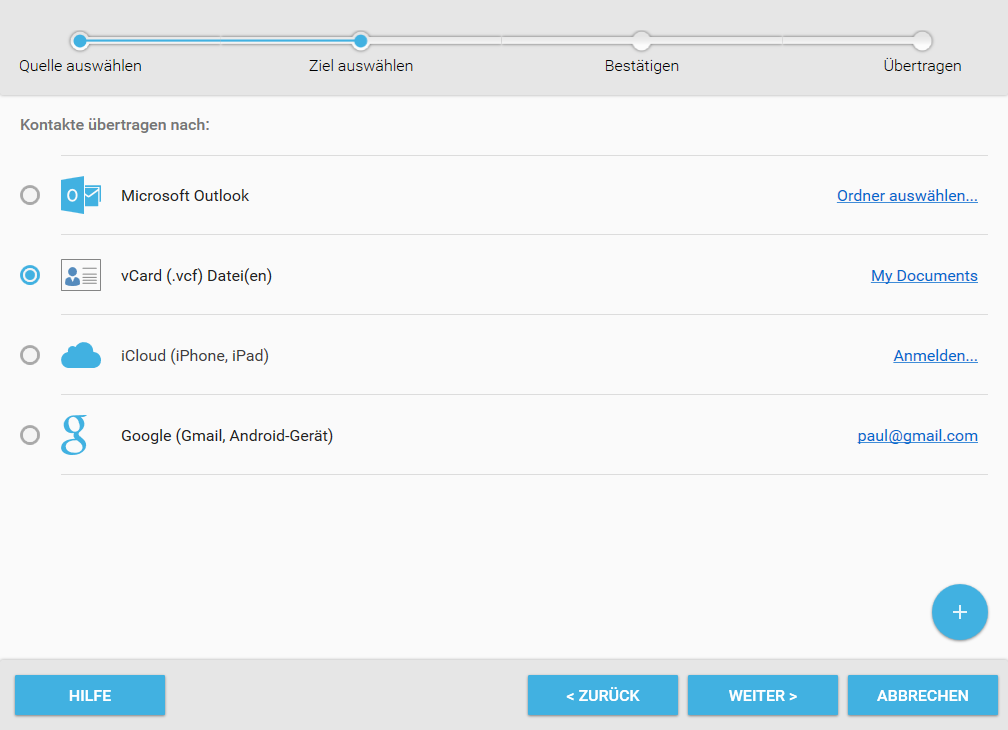Screen dimensions: 1008x730
Task: Select the vCard (.vcf) radio button
Action: pos(30,275)
